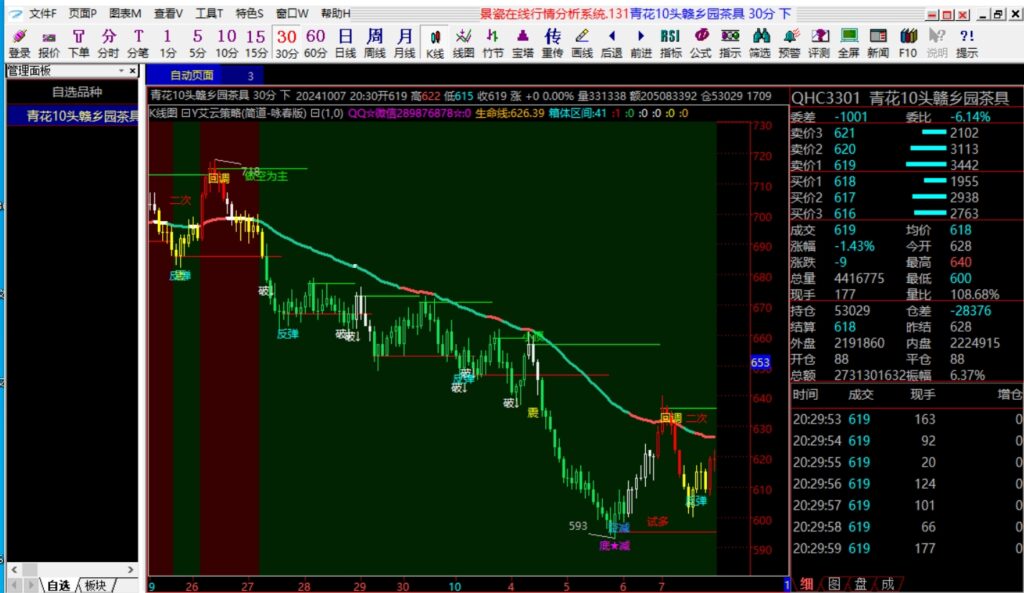This screenshot has width=1024, height=593.
Task: Select the 画线 drawing line tool
Action: point(582,43)
